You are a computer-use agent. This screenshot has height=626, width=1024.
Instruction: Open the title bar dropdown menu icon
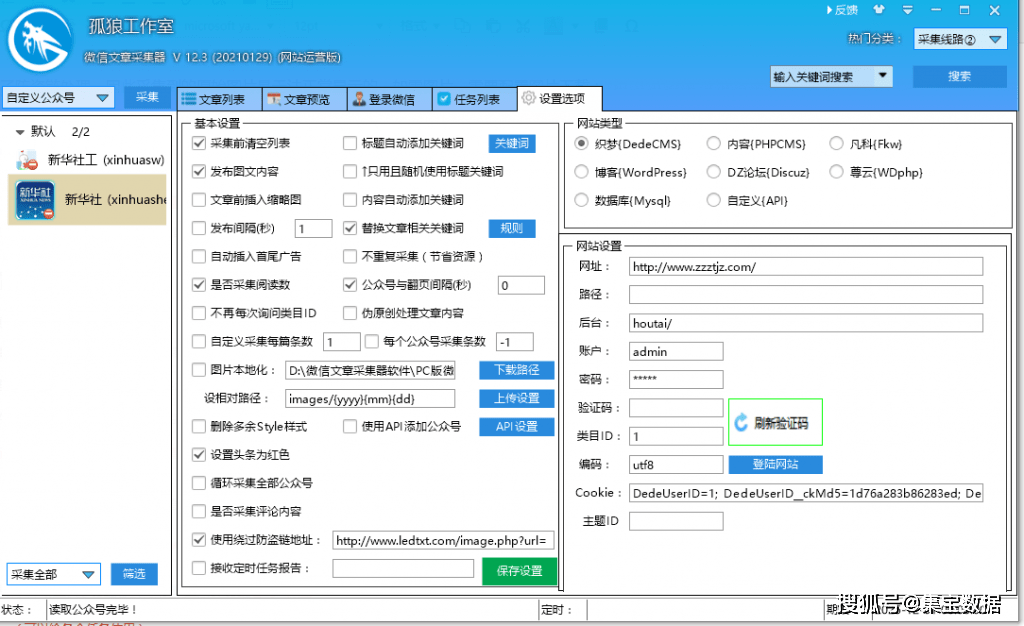pyautogui.click(x=907, y=10)
